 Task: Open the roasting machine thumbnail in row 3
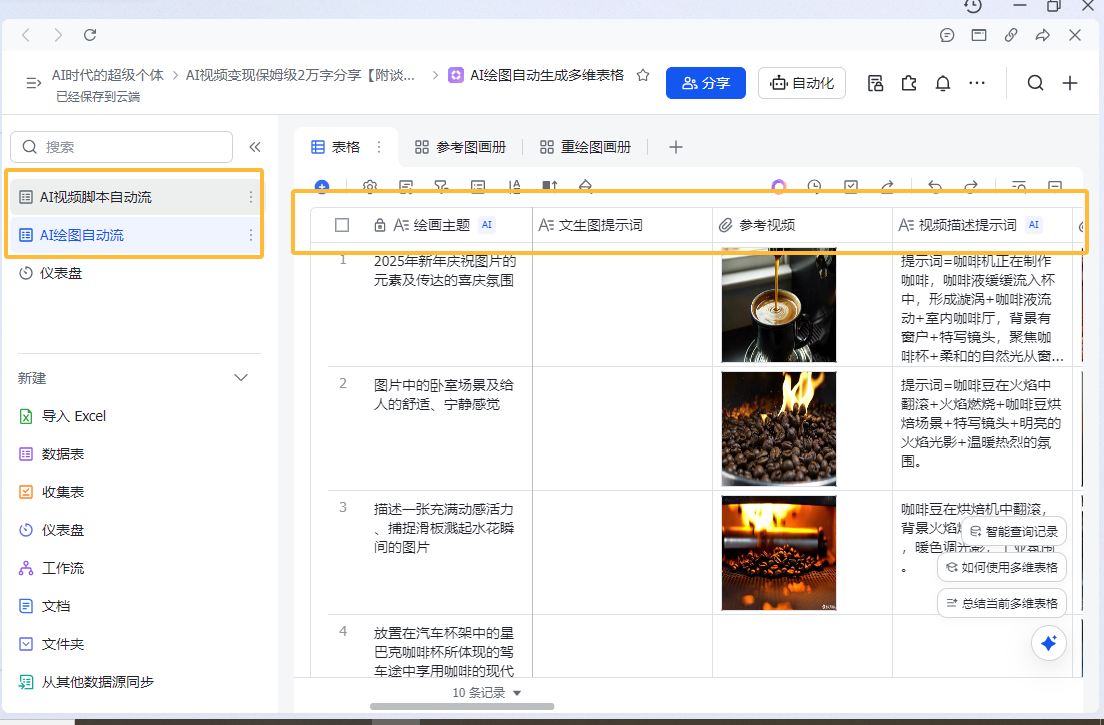779,553
